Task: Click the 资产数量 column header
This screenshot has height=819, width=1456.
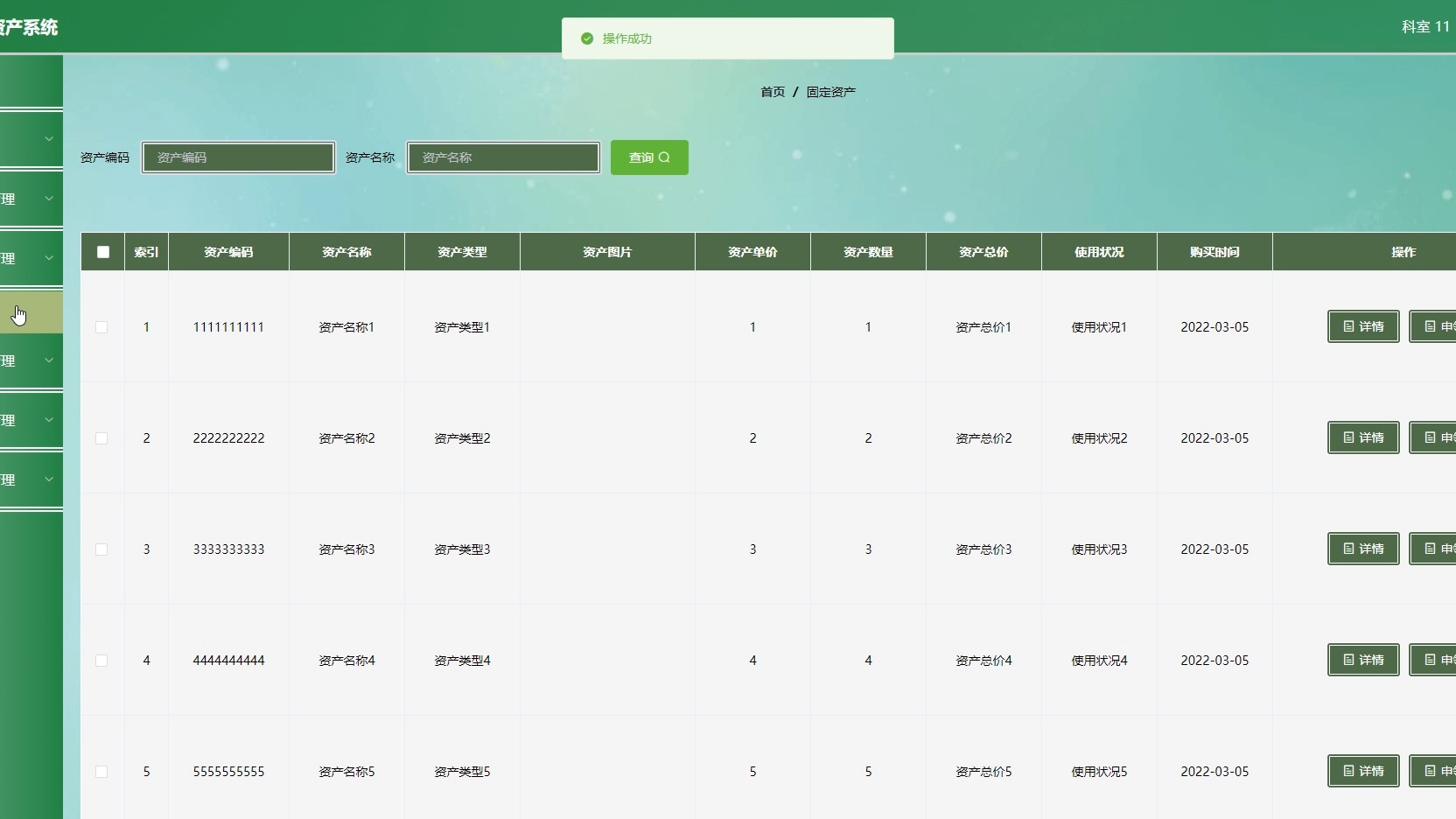Action: (x=868, y=252)
